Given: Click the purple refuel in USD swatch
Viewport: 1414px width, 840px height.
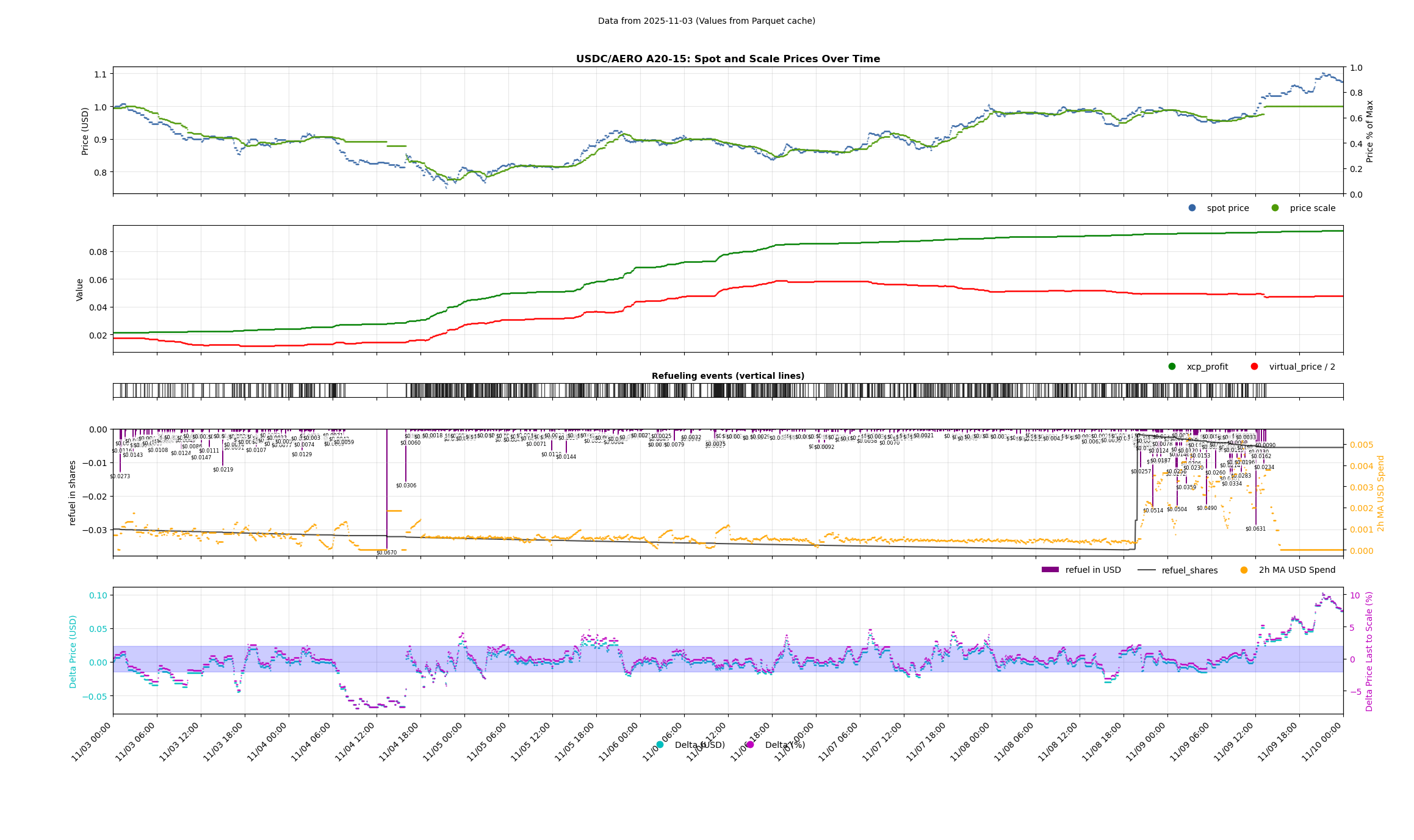Looking at the screenshot, I should click(x=1050, y=570).
